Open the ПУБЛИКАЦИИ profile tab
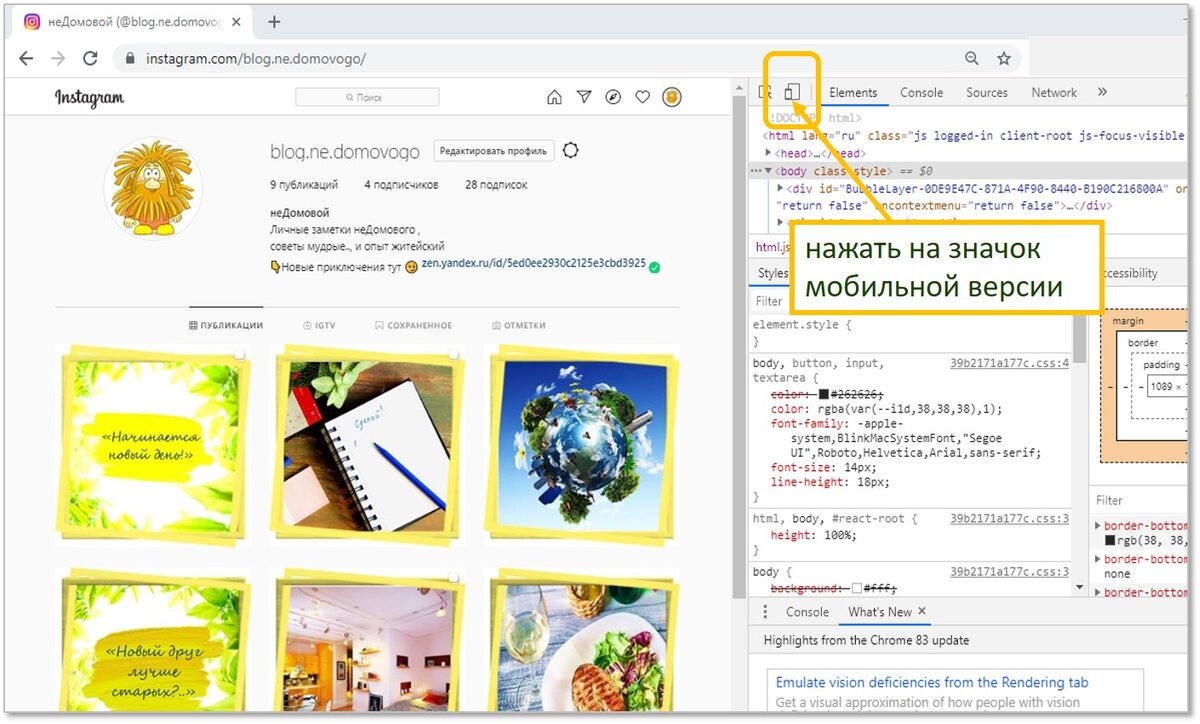This screenshot has width=1200, height=724. pos(226,325)
